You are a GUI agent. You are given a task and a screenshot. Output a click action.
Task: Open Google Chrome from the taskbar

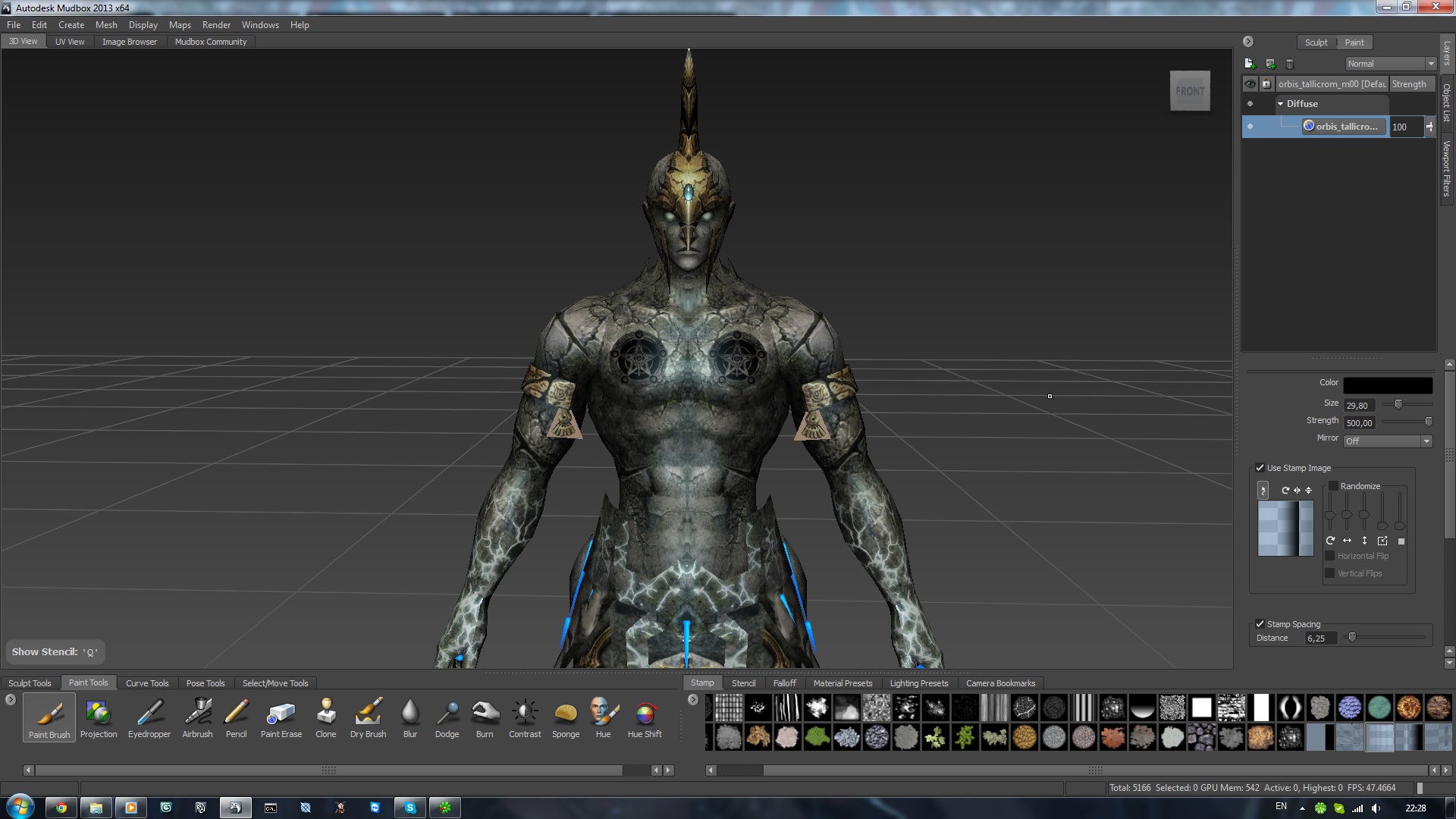[x=61, y=808]
